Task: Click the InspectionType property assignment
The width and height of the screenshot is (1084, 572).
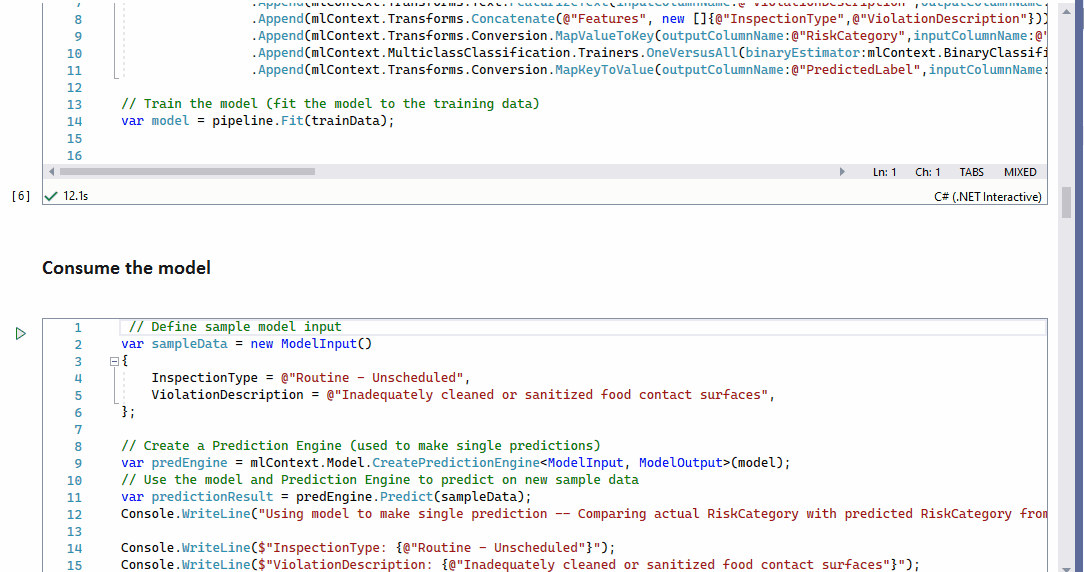Action: click(310, 378)
